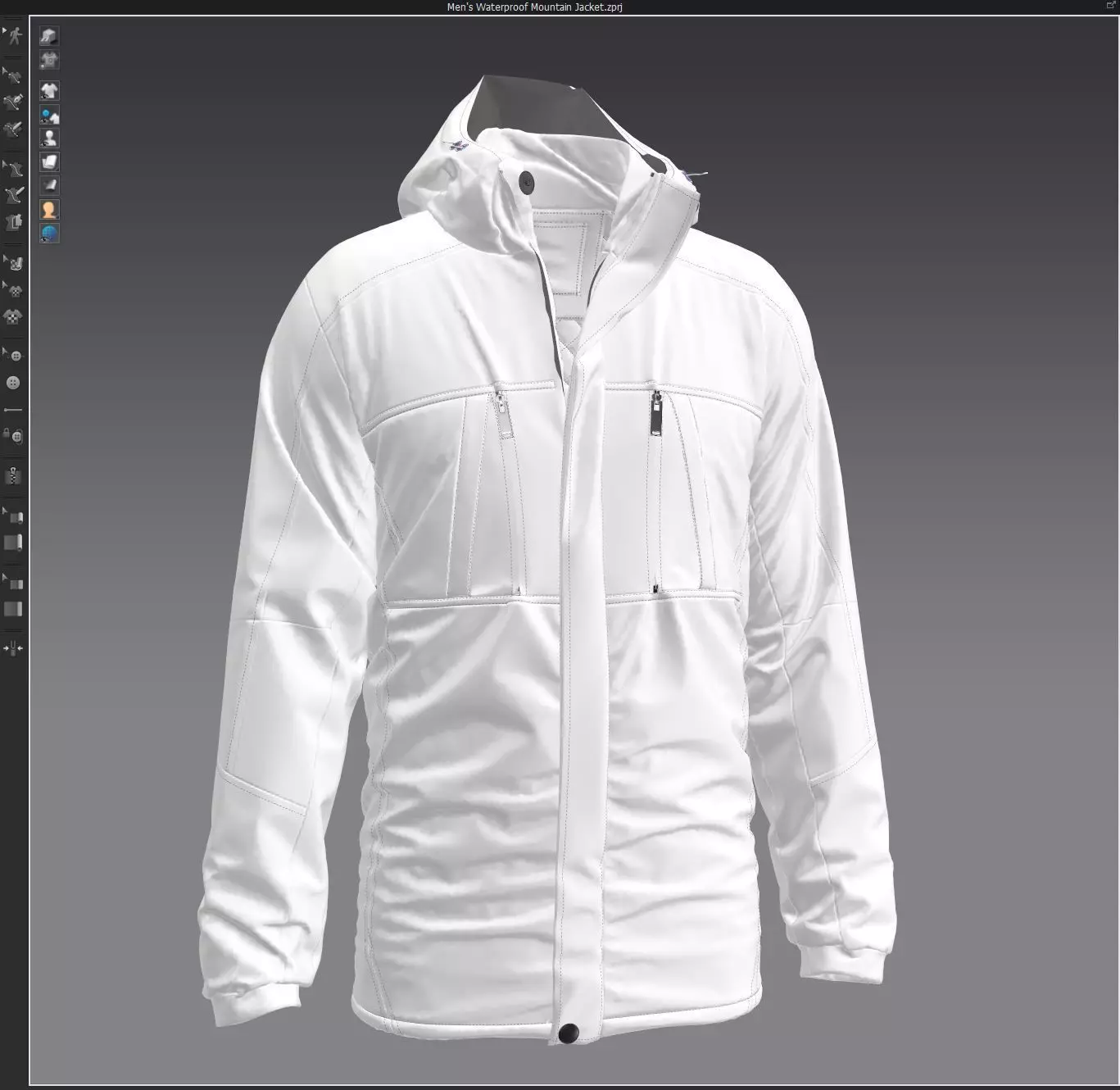
Task: Choose the Binding roll tool
Action: click(13, 543)
